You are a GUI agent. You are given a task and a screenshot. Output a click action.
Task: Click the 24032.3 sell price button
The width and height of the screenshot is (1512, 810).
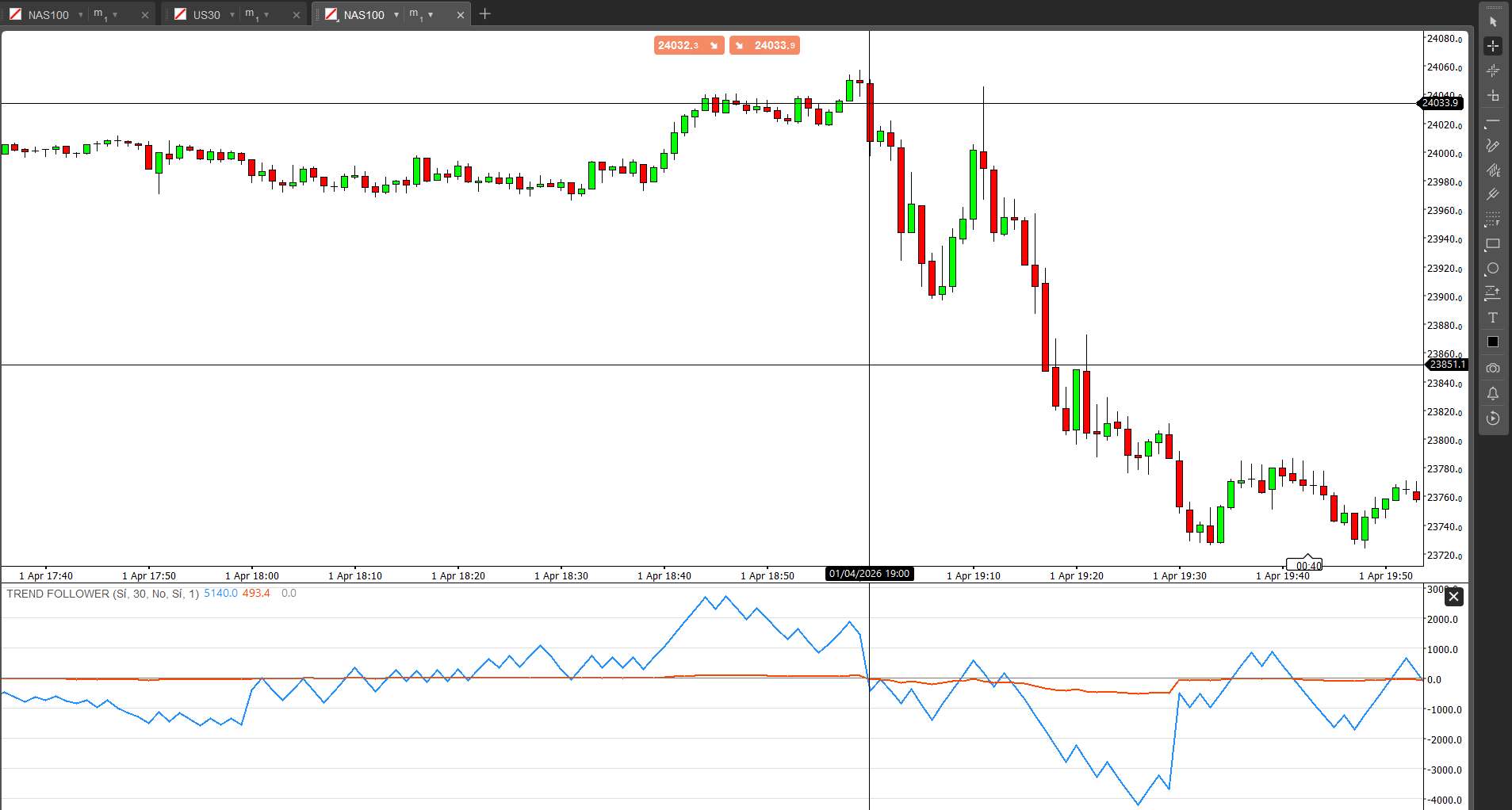point(688,45)
